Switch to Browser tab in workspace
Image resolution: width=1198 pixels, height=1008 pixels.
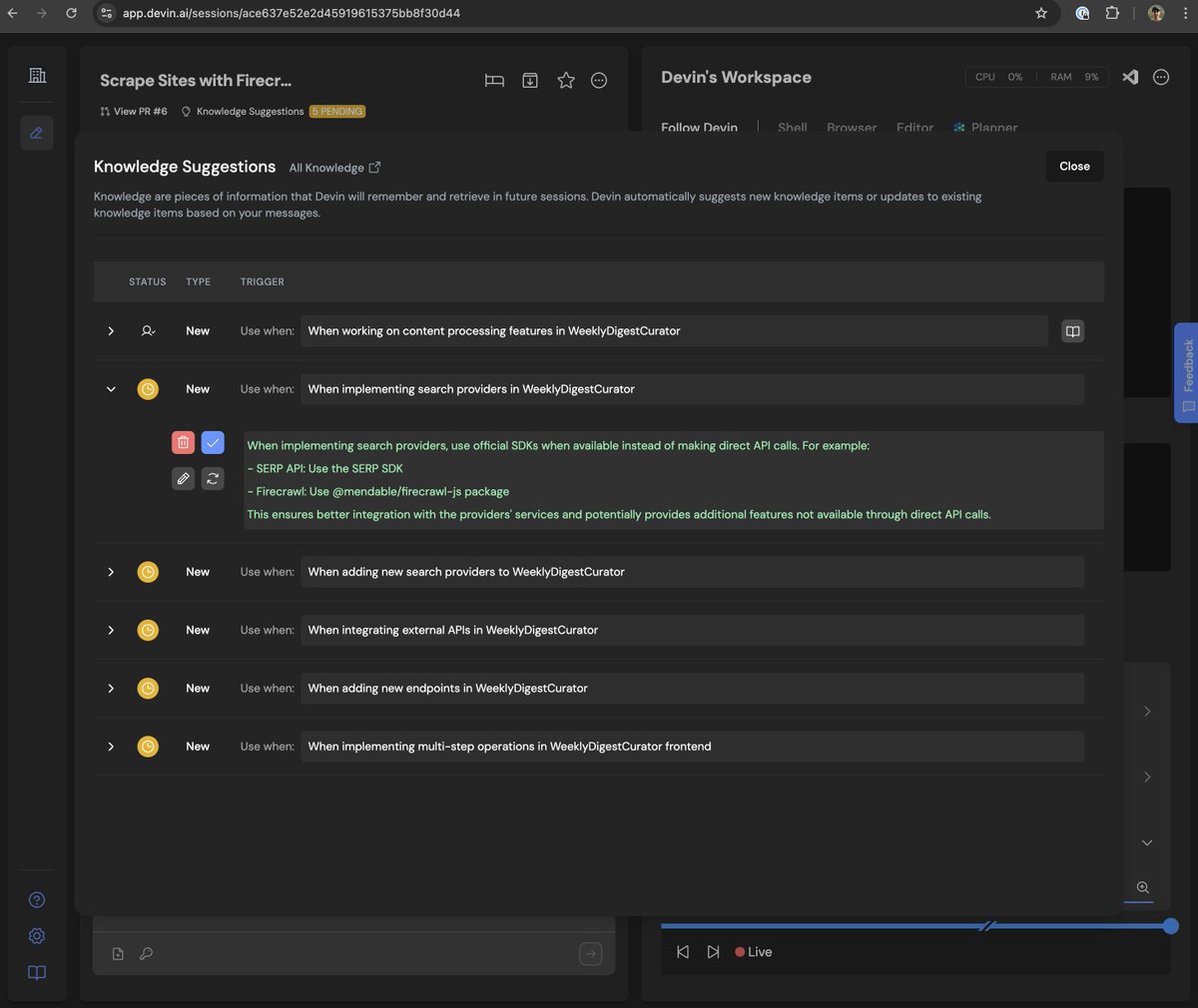(x=852, y=127)
